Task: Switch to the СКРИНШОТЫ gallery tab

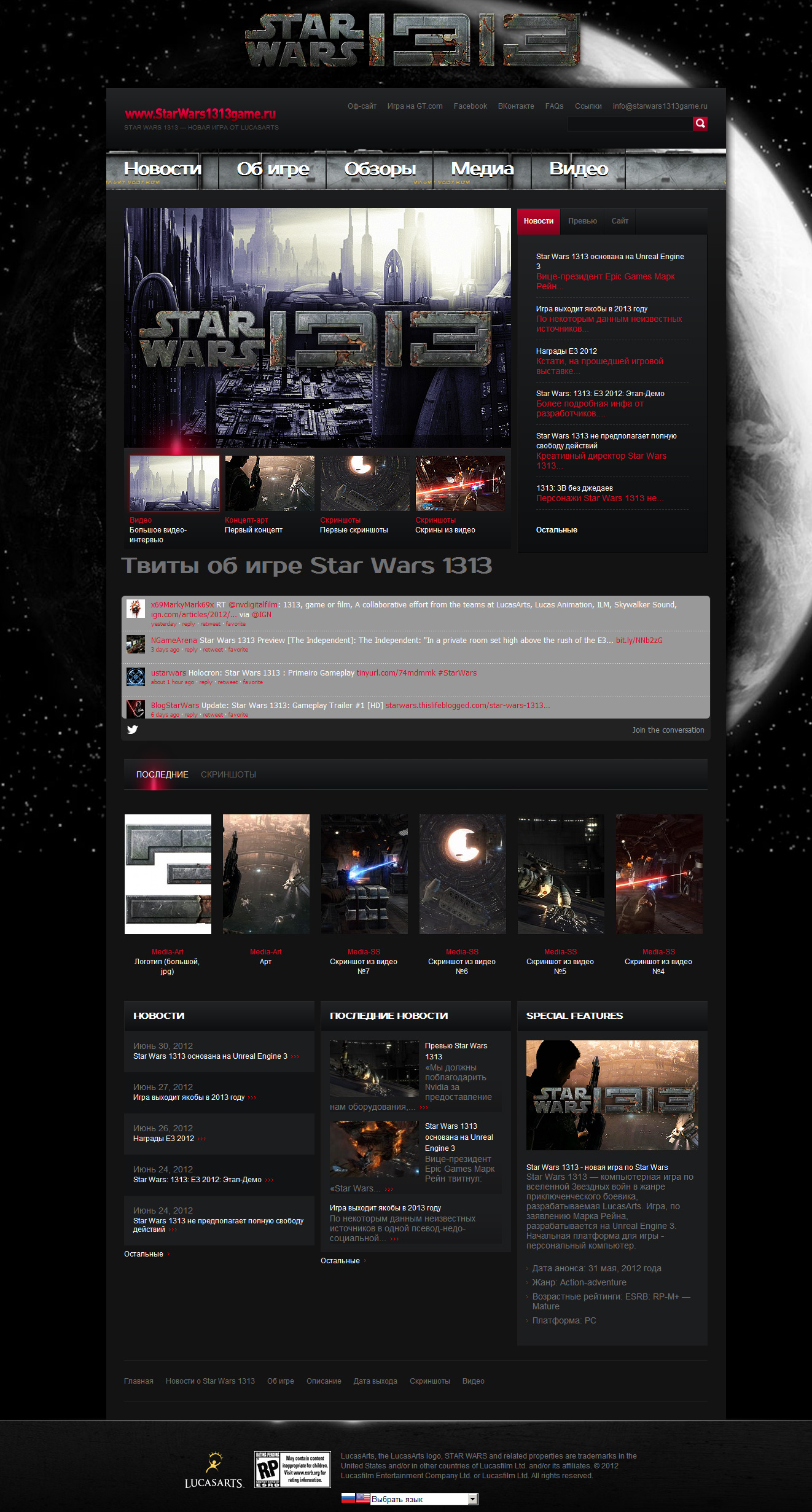Action: [x=228, y=774]
